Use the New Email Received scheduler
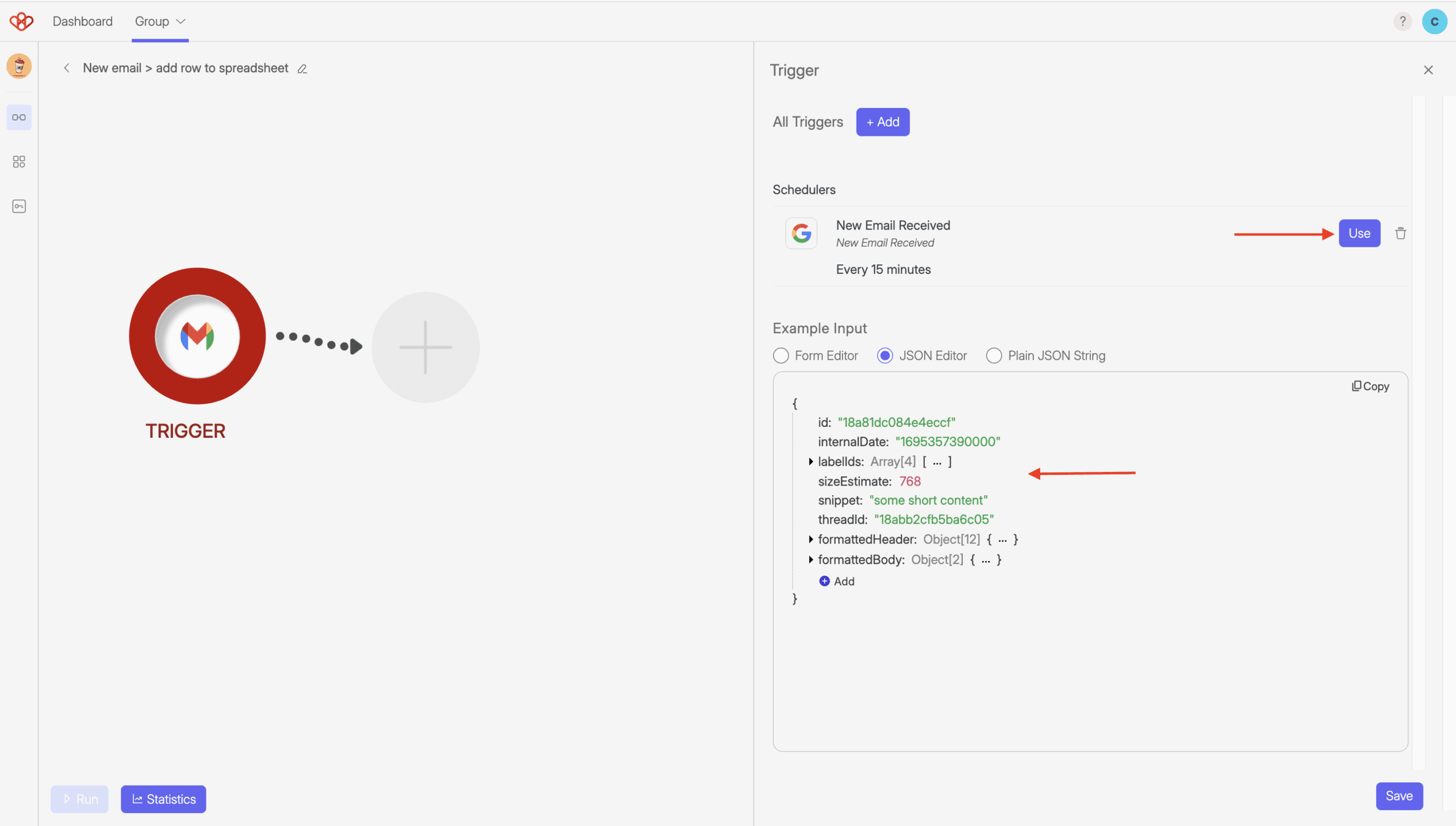 [1359, 233]
